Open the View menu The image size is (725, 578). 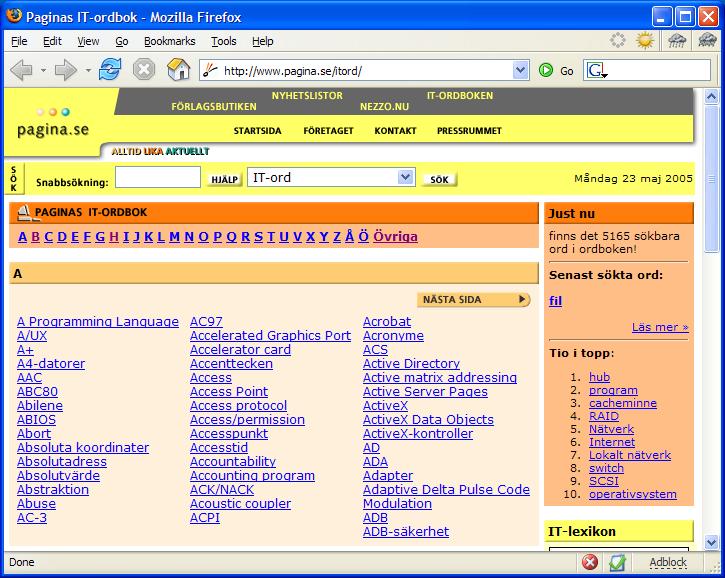[88, 41]
